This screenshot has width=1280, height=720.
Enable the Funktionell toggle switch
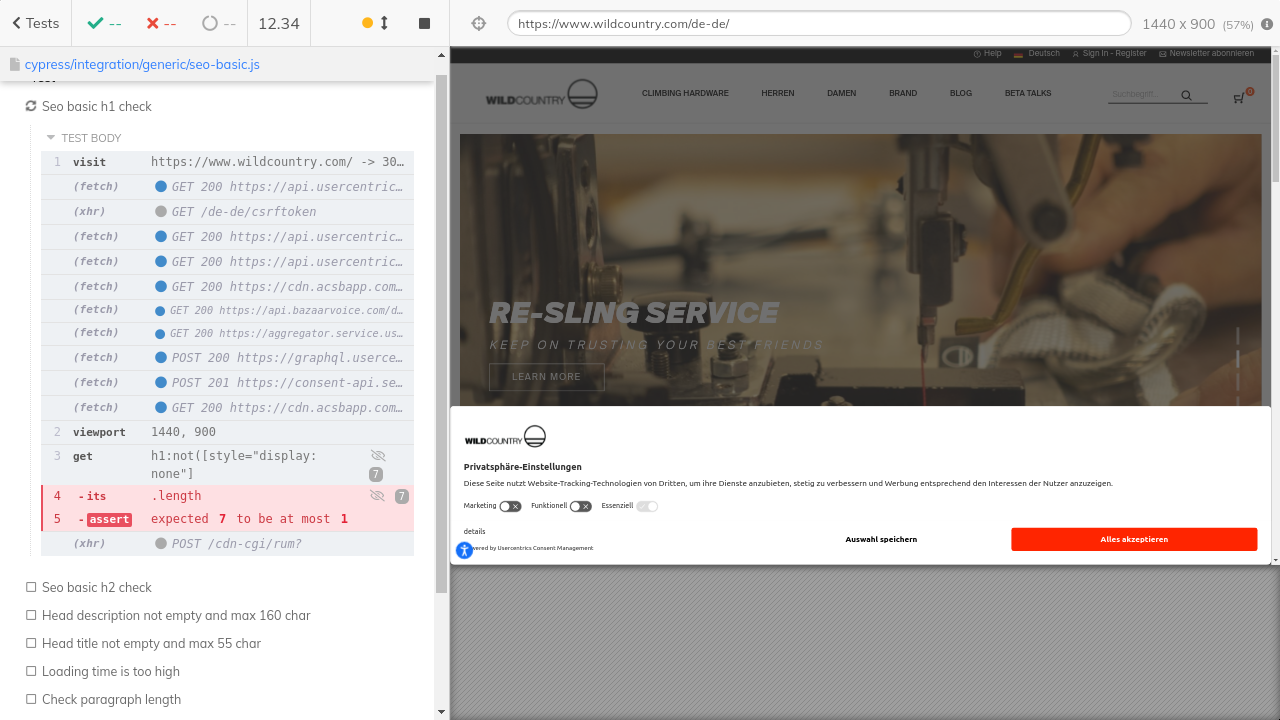coord(580,506)
